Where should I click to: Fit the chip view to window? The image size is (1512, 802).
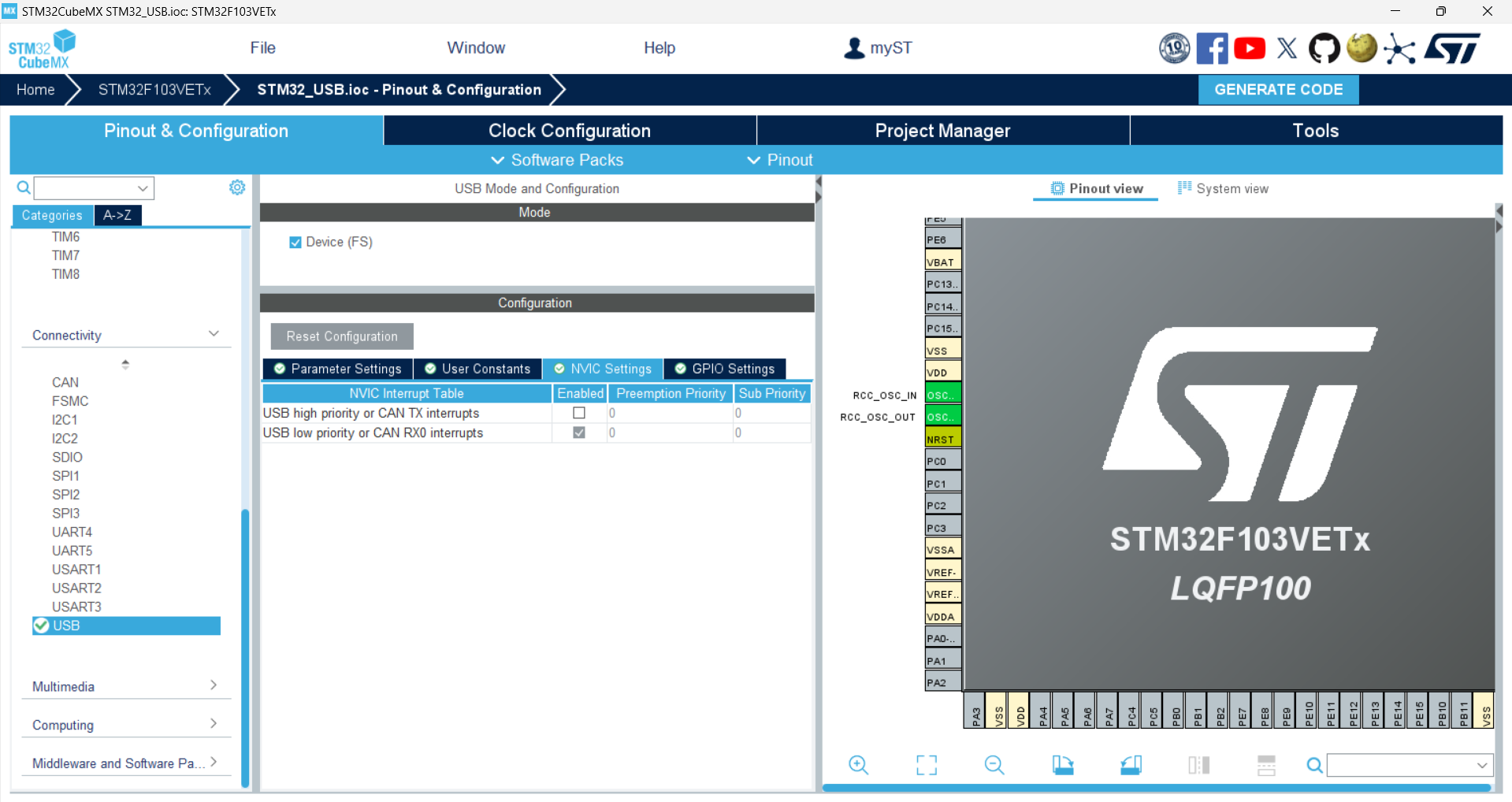pyautogui.click(x=927, y=764)
